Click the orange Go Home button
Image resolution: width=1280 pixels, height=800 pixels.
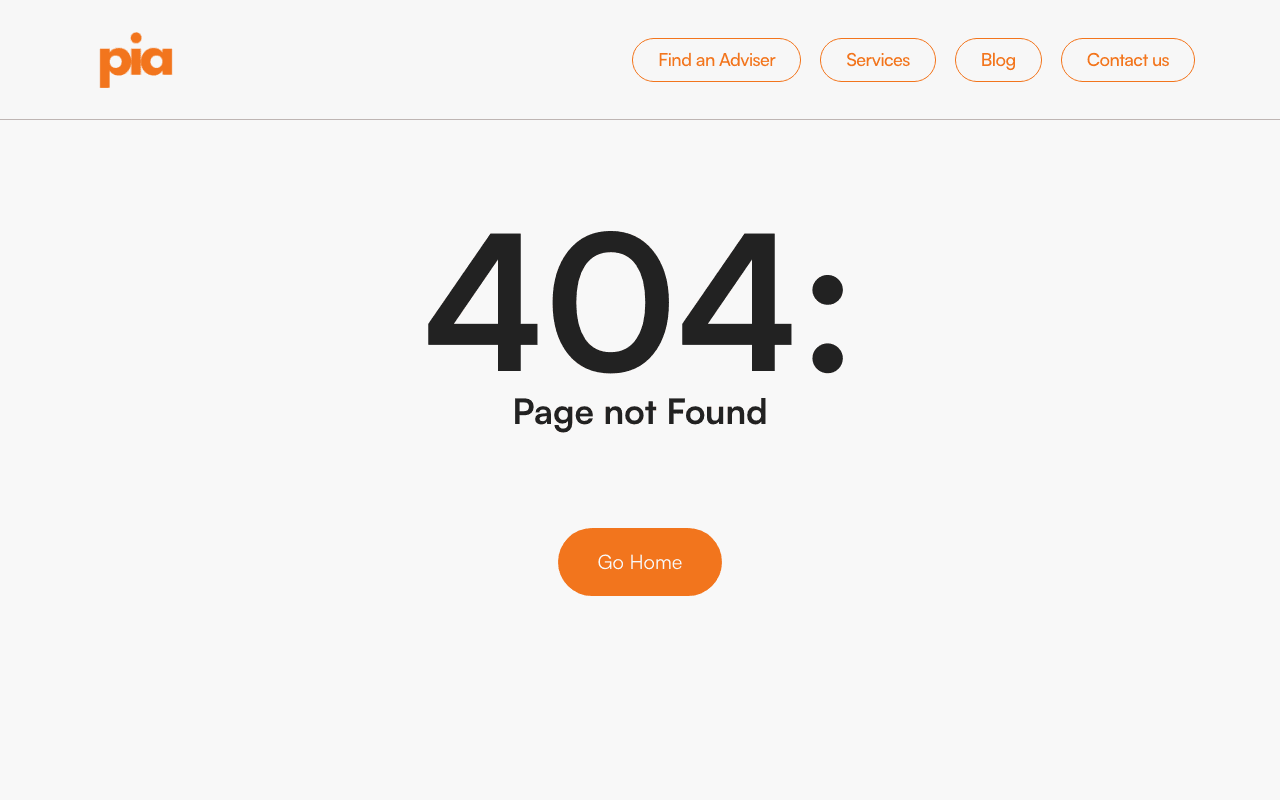pos(640,562)
